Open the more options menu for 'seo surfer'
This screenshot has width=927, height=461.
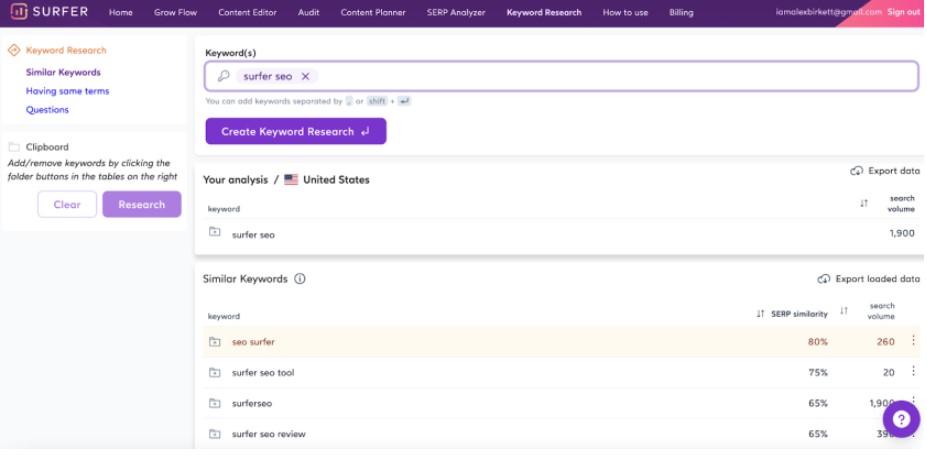pos(913,340)
